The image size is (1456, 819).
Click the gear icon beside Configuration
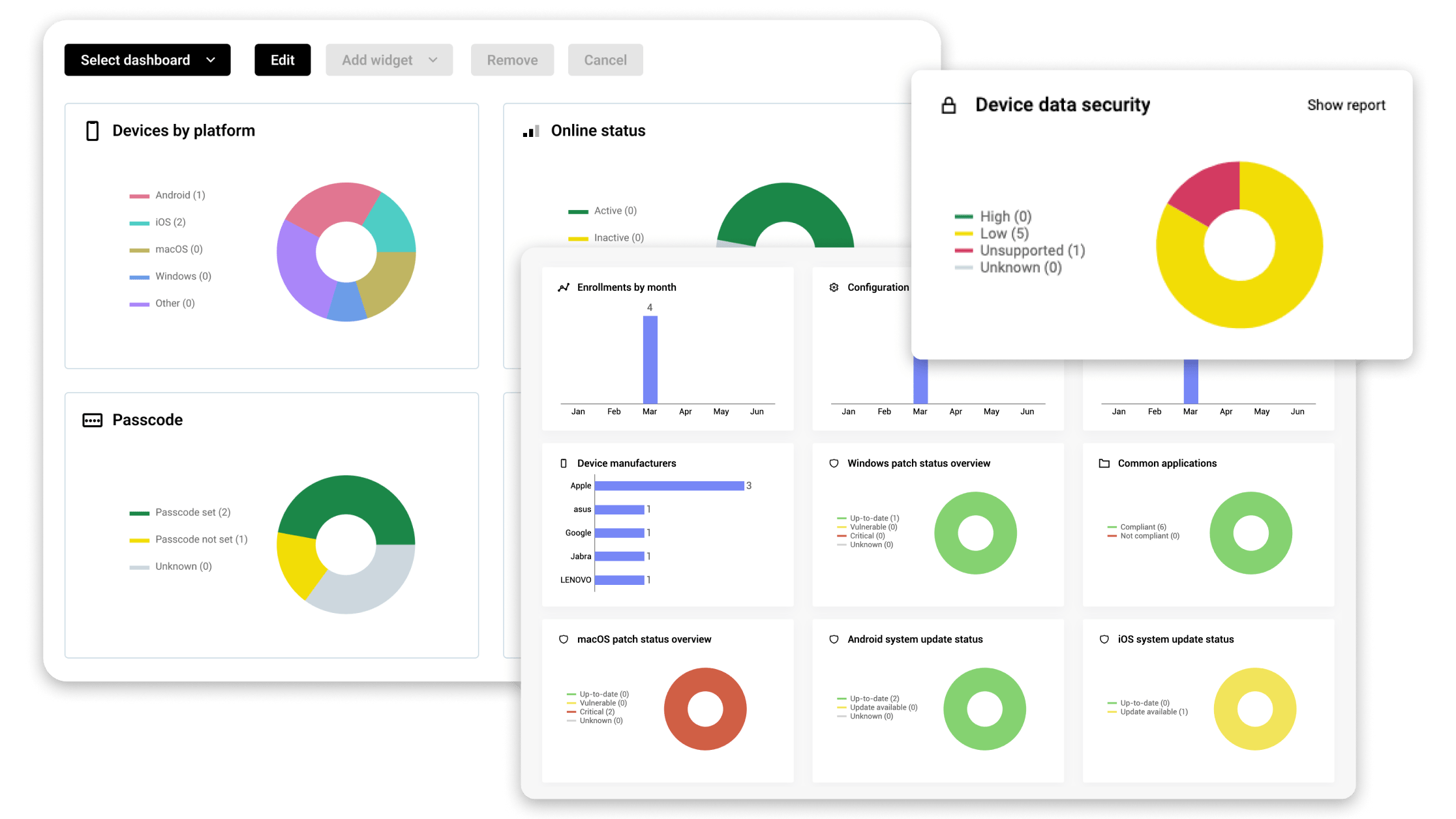tap(834, 288)
